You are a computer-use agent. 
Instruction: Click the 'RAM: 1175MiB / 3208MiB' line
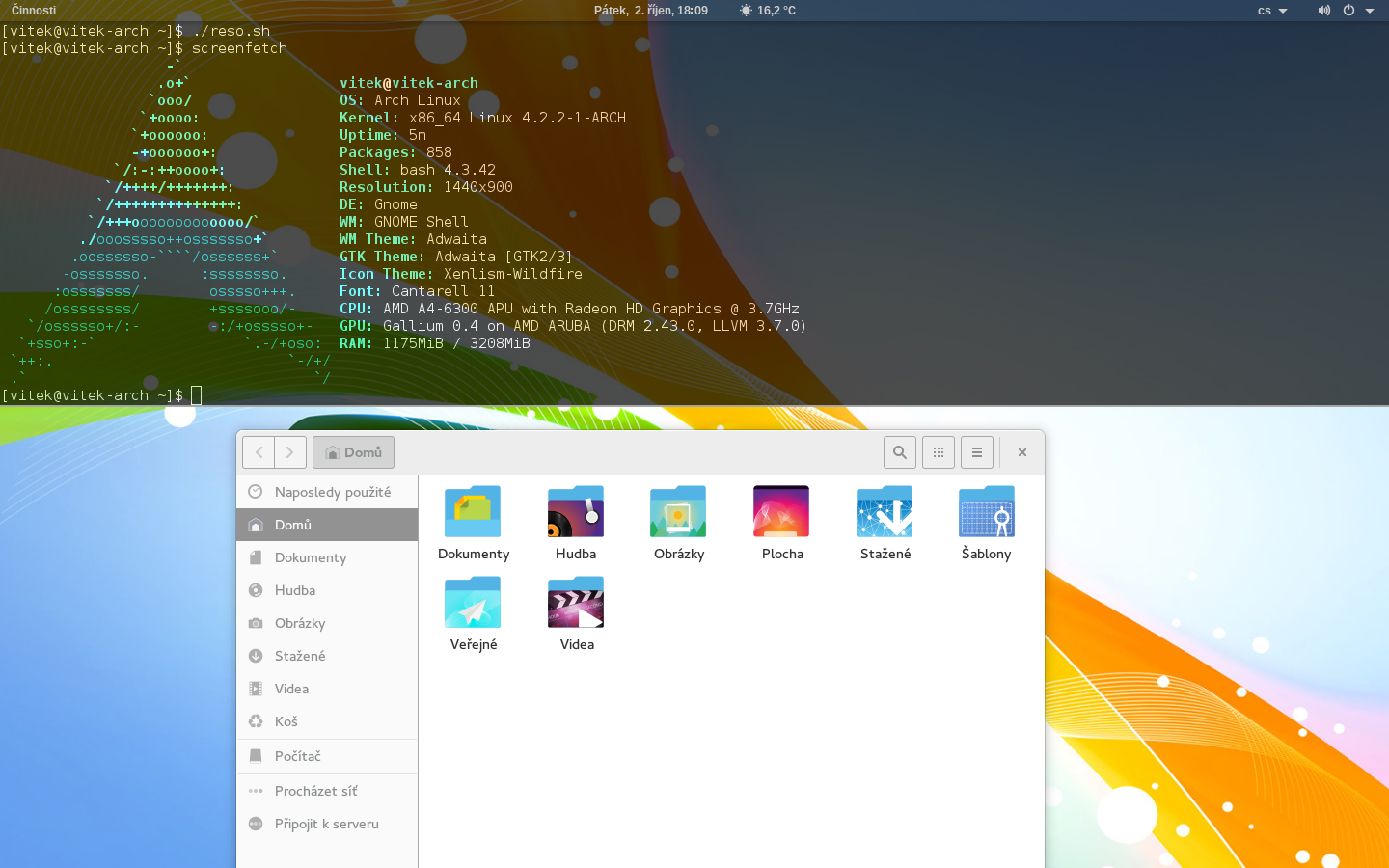[434, 343]
